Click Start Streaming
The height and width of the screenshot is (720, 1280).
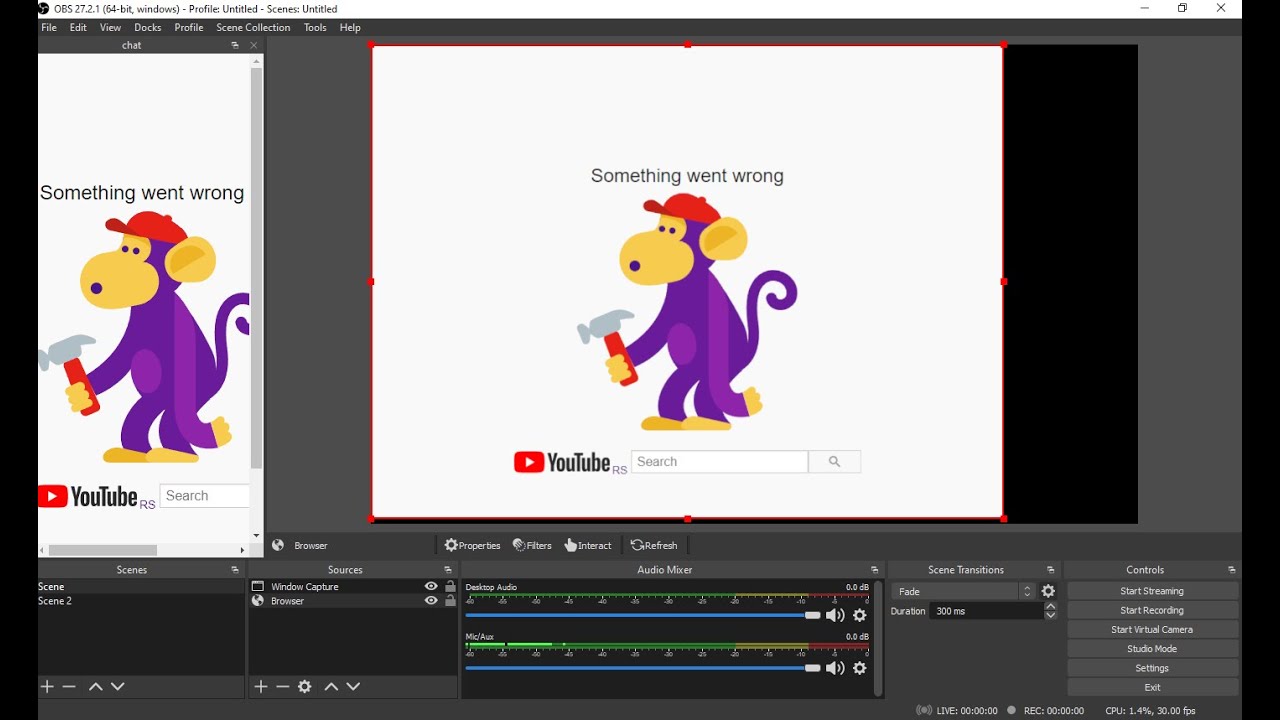1152,592
